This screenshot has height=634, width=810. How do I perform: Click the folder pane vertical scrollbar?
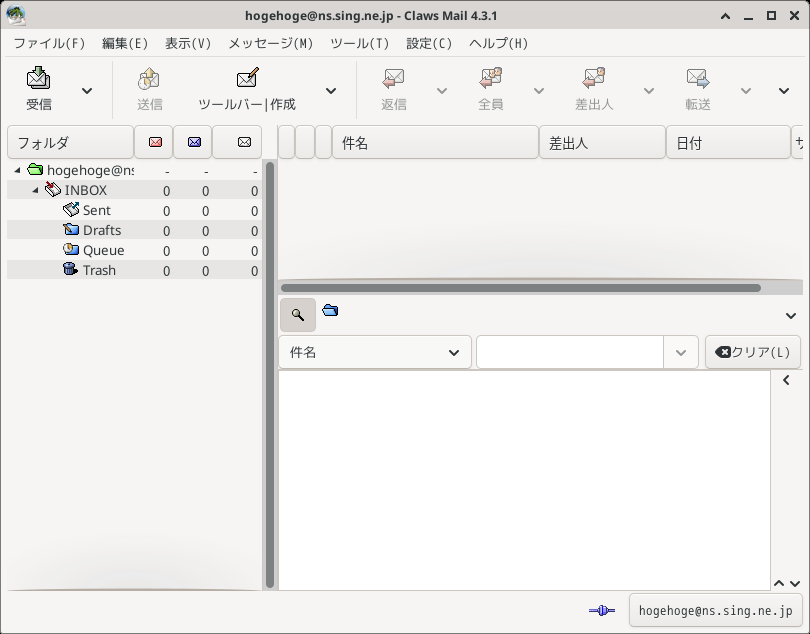click(x=270, y=375)
